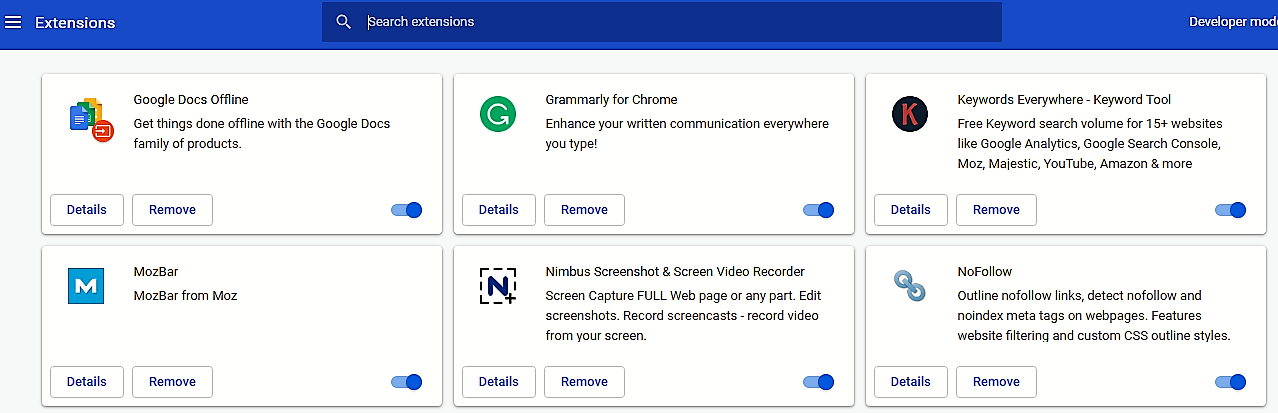
Task: Click the NoFollow chain link icon
Action: click(910, 288)
